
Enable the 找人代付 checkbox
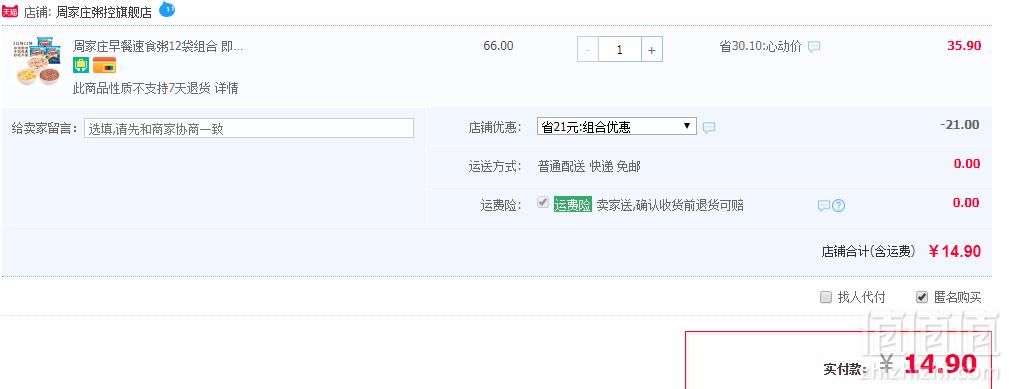coord(826,297)
